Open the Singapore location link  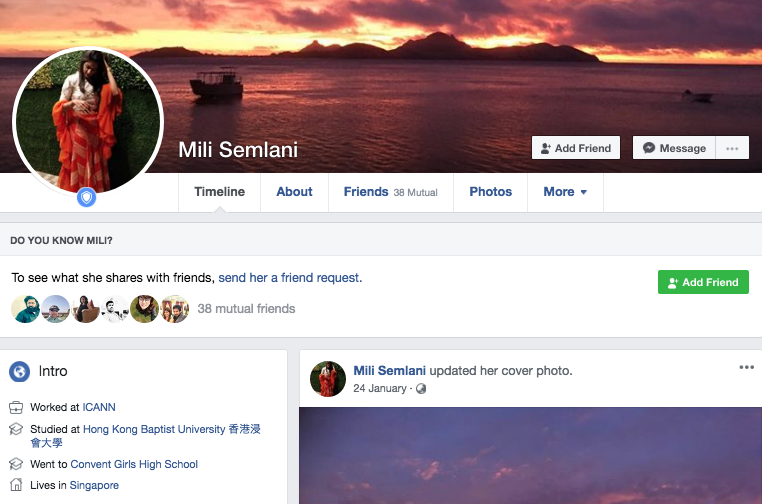[x=94, y=485]
